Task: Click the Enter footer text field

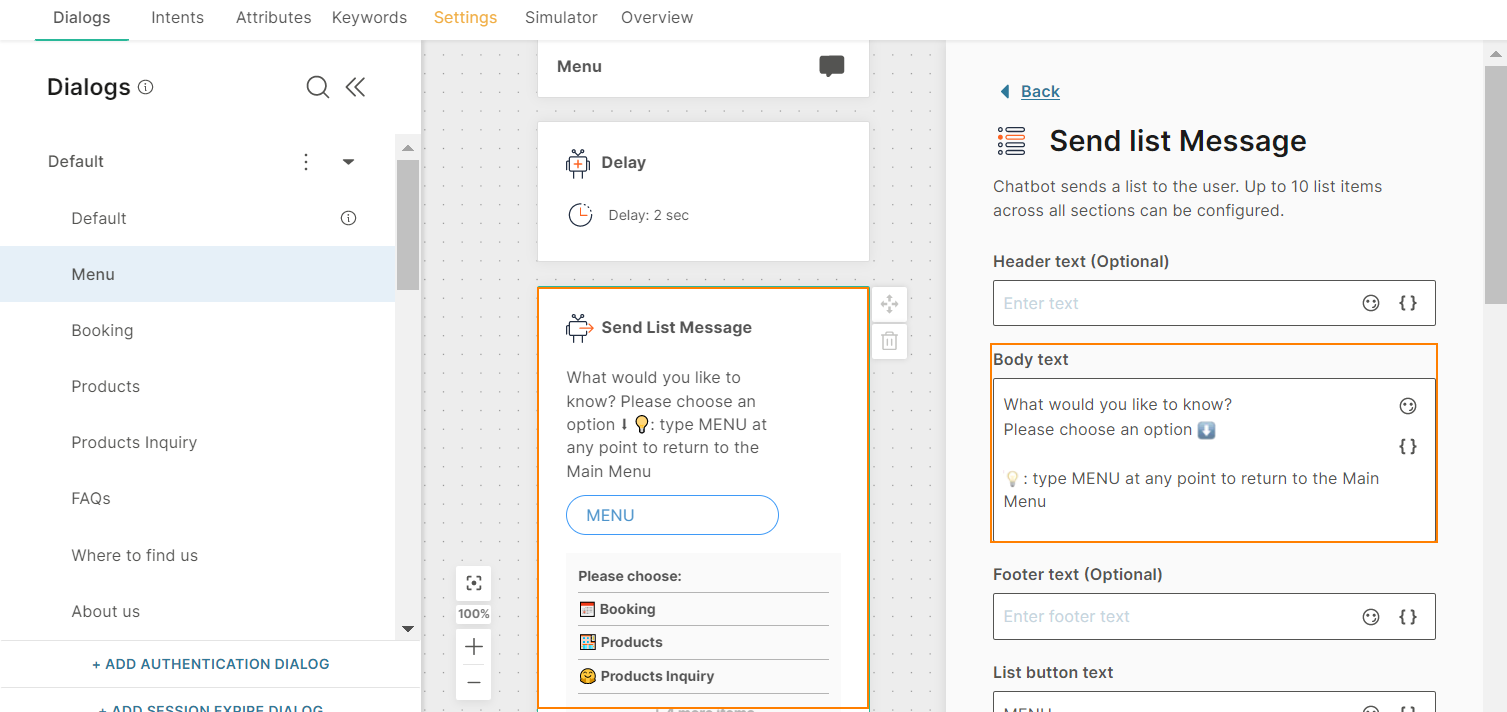Action: point(1150,616)
